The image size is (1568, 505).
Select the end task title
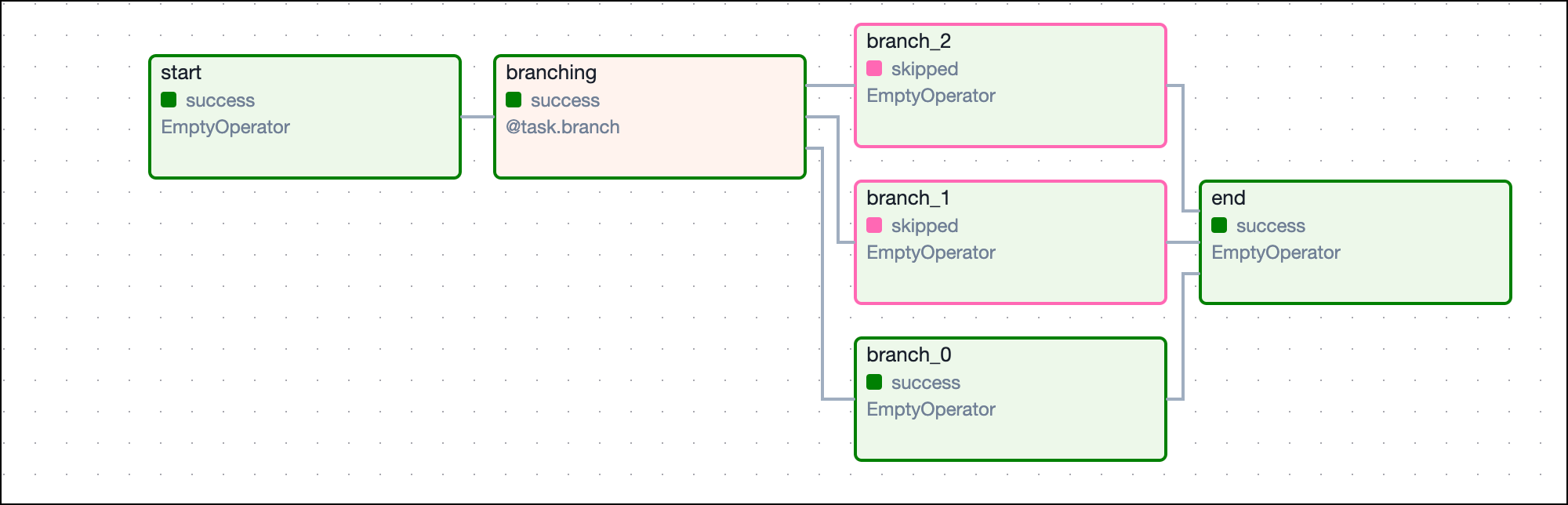coord(1228,198)
